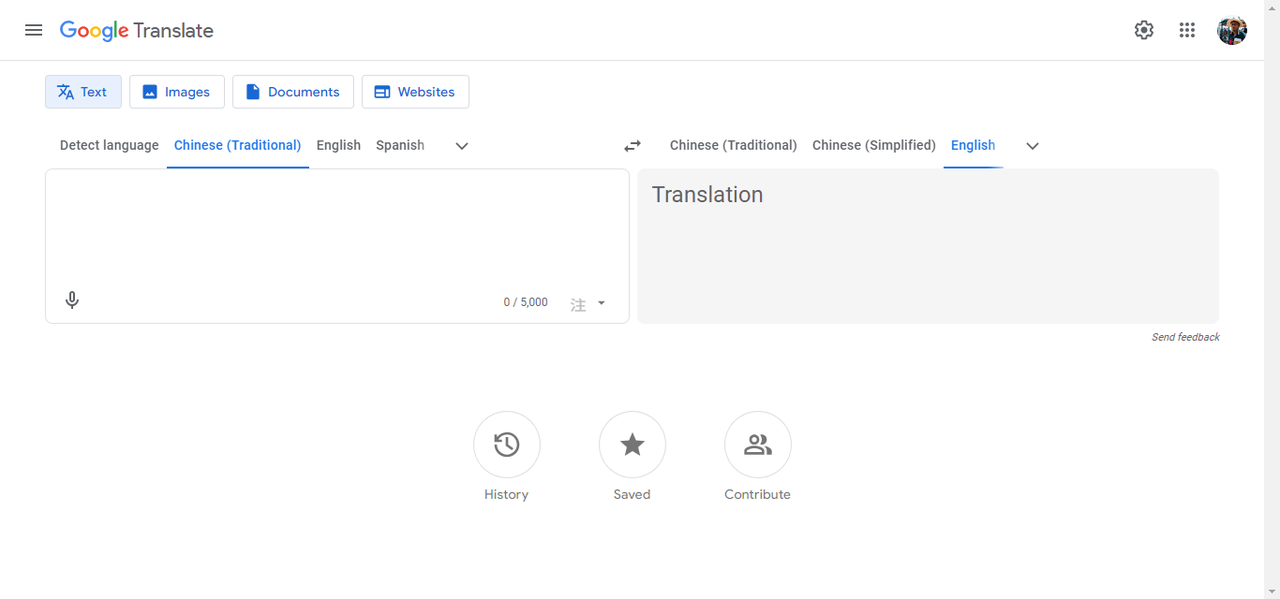Choose Detect language as source
This screenshot has height=599, width=1280.
(x=109, y=146)
